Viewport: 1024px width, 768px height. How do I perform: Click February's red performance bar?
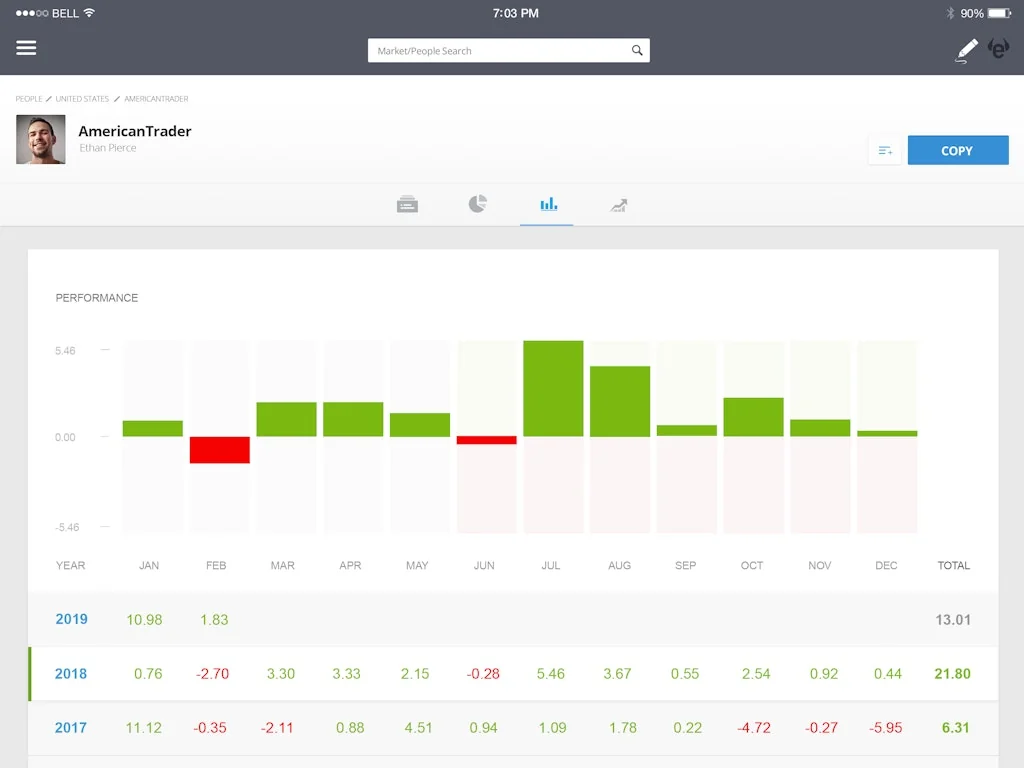pyautogui.click(x=219, y=451)
